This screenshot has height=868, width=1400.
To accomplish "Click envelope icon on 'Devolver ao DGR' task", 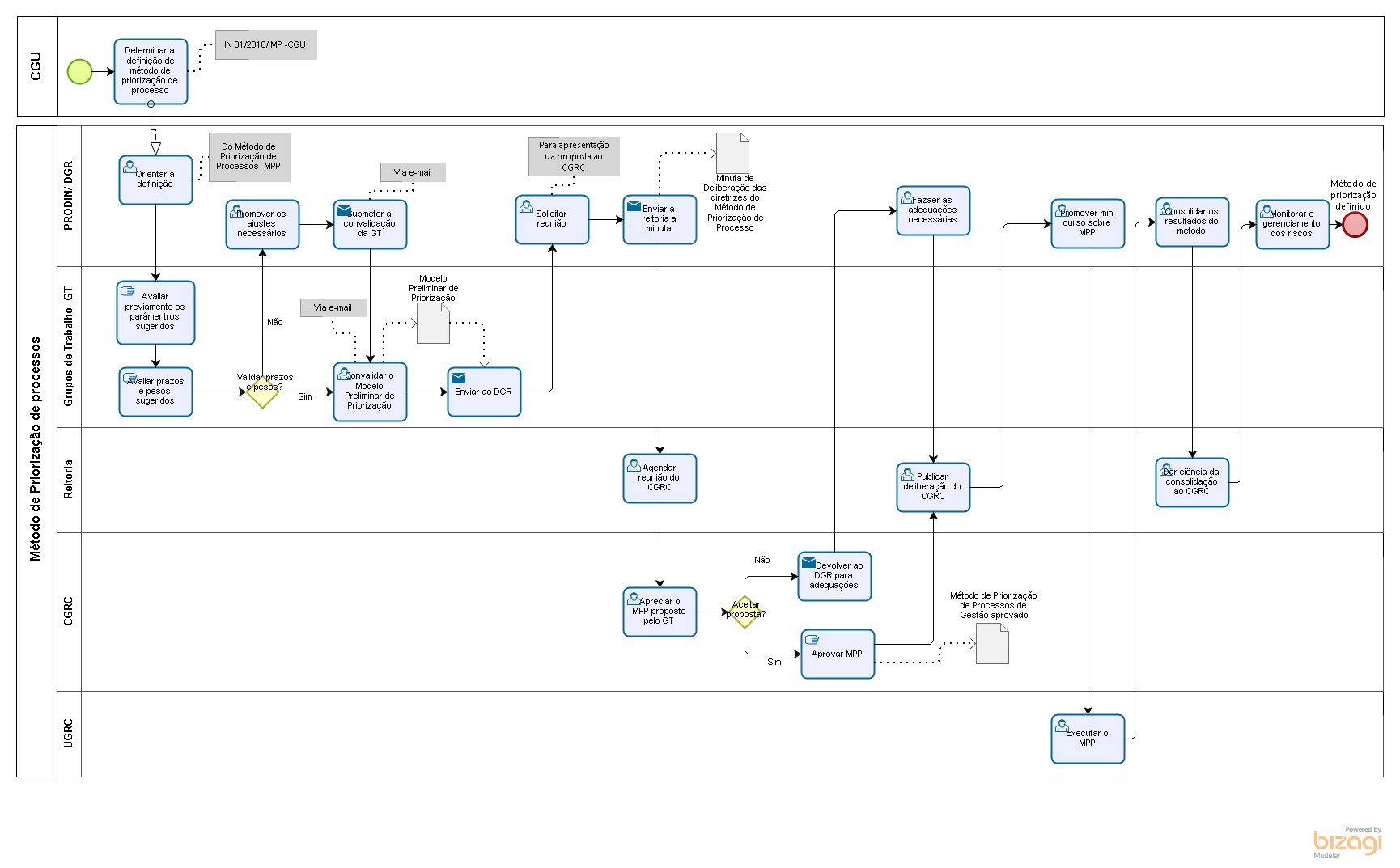I will pos(808,562).
